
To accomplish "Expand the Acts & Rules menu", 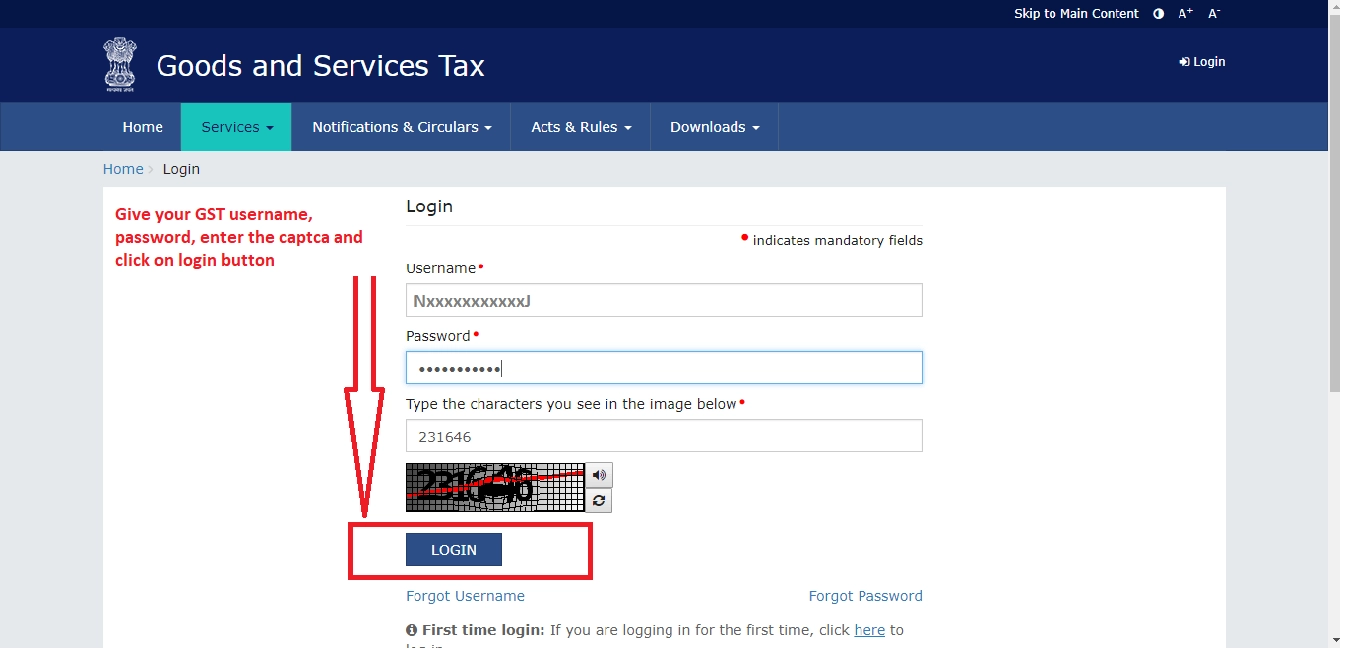I will [580, 126].
